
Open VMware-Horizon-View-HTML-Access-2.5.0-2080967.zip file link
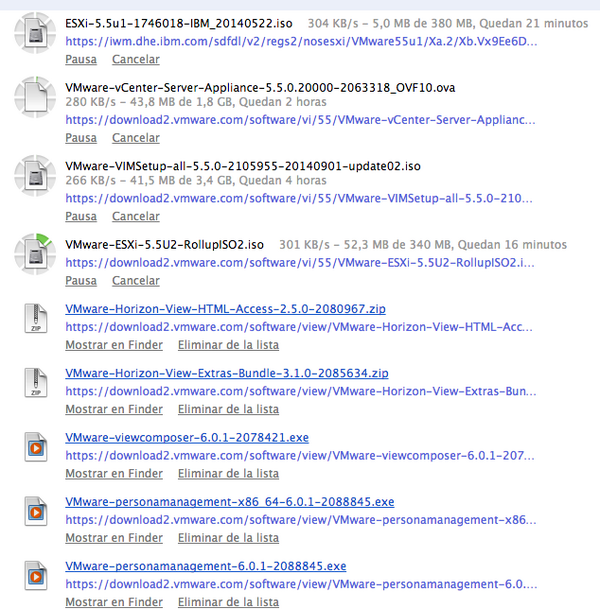pos(225,309)
